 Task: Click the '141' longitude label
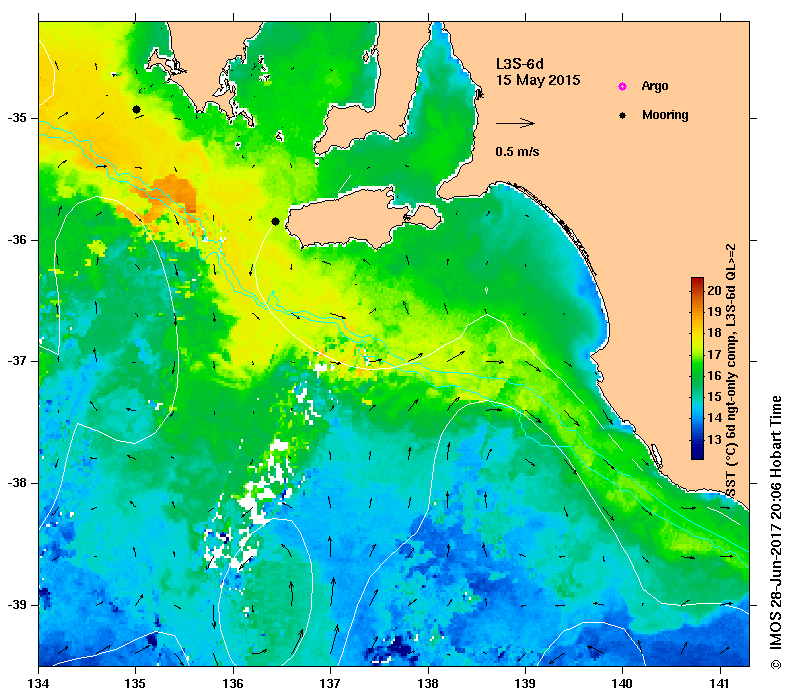pos(720,684)
